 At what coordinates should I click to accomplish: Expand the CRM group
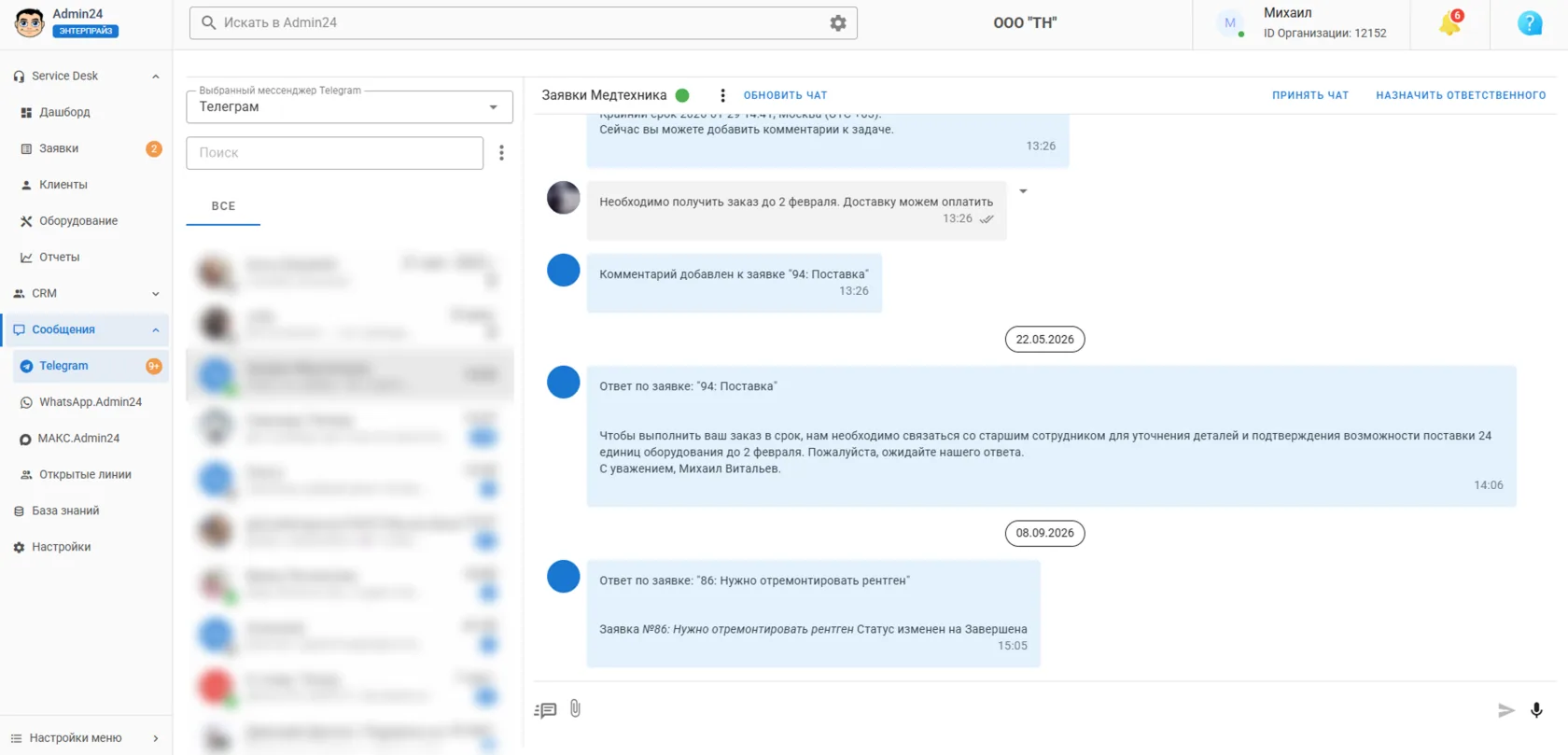tap(156, 294)
